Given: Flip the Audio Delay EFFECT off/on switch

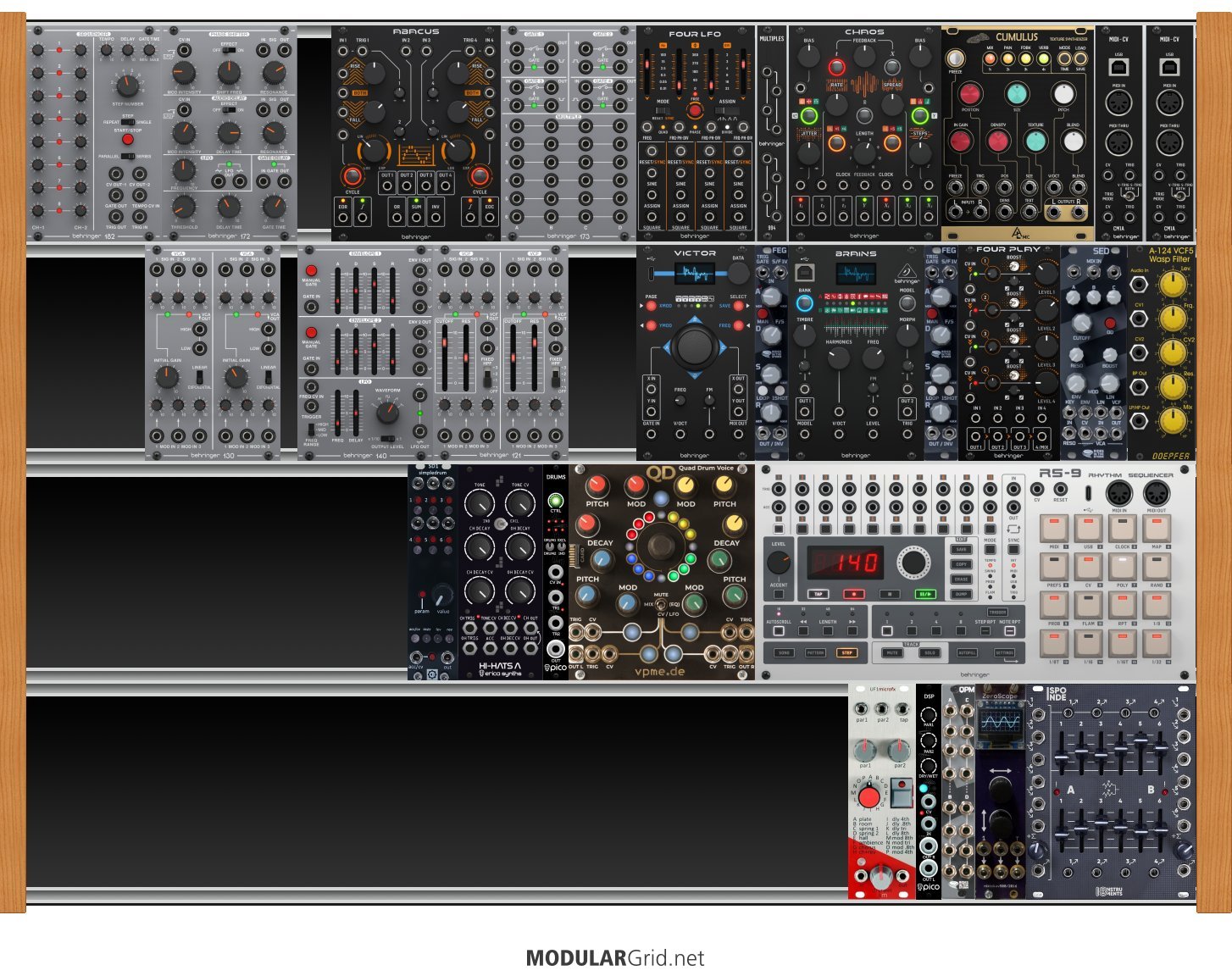Looking at the screenshot, I should [229, 110].
